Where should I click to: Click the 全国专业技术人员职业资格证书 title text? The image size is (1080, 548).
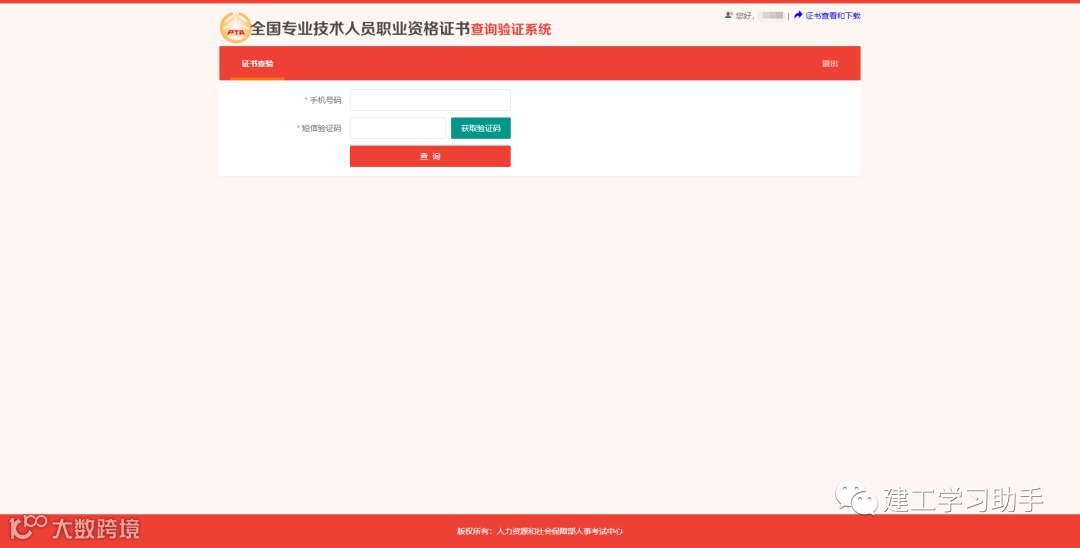[x=360, y=29]
